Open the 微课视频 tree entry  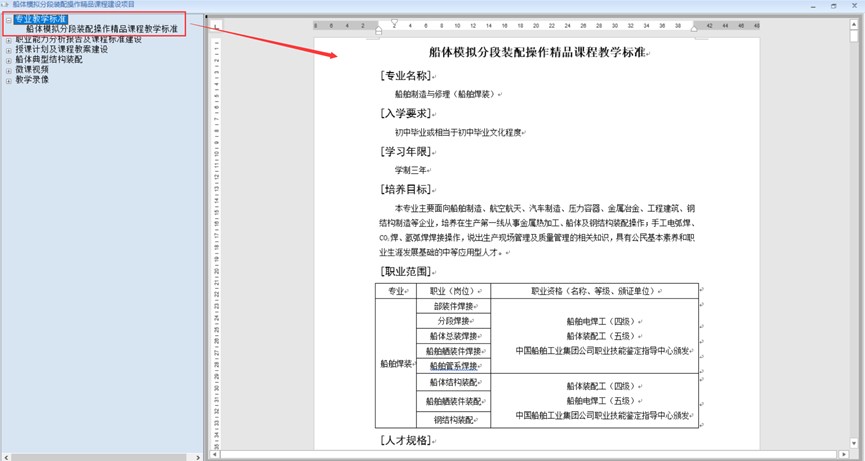[31, 70]
